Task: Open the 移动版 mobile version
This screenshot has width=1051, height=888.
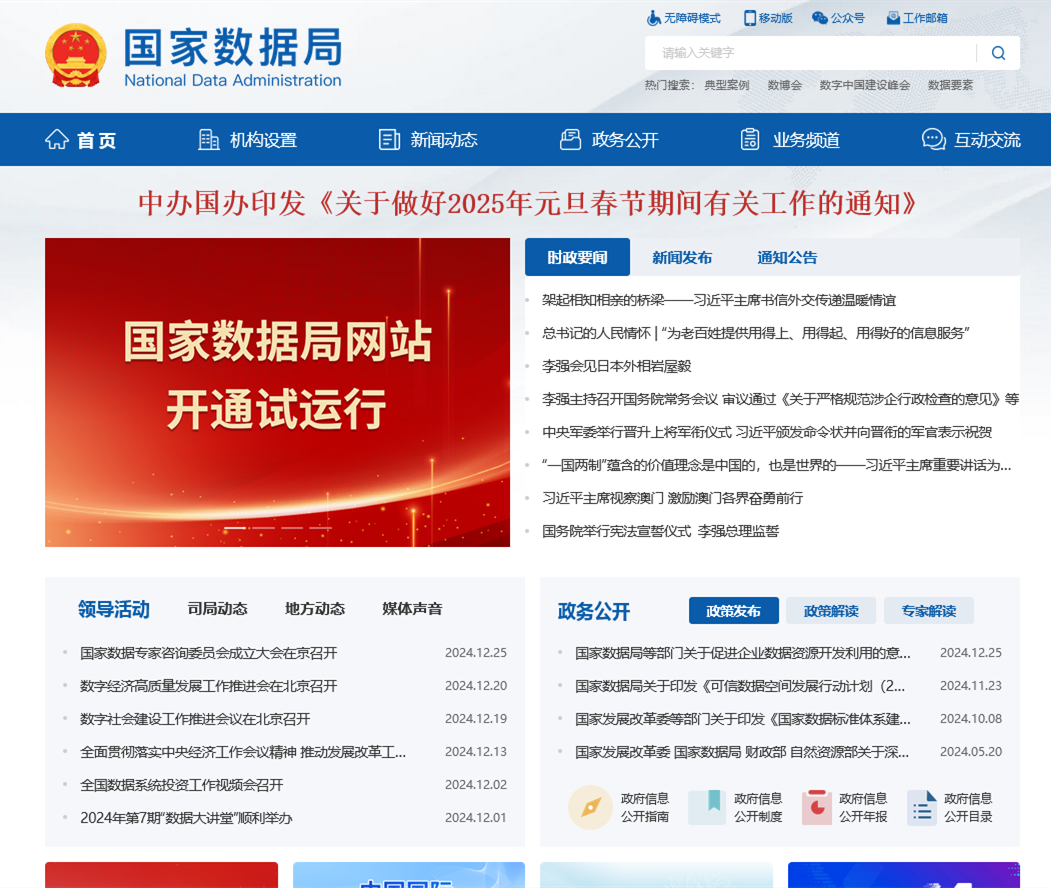Action: [x=768, y=18]
